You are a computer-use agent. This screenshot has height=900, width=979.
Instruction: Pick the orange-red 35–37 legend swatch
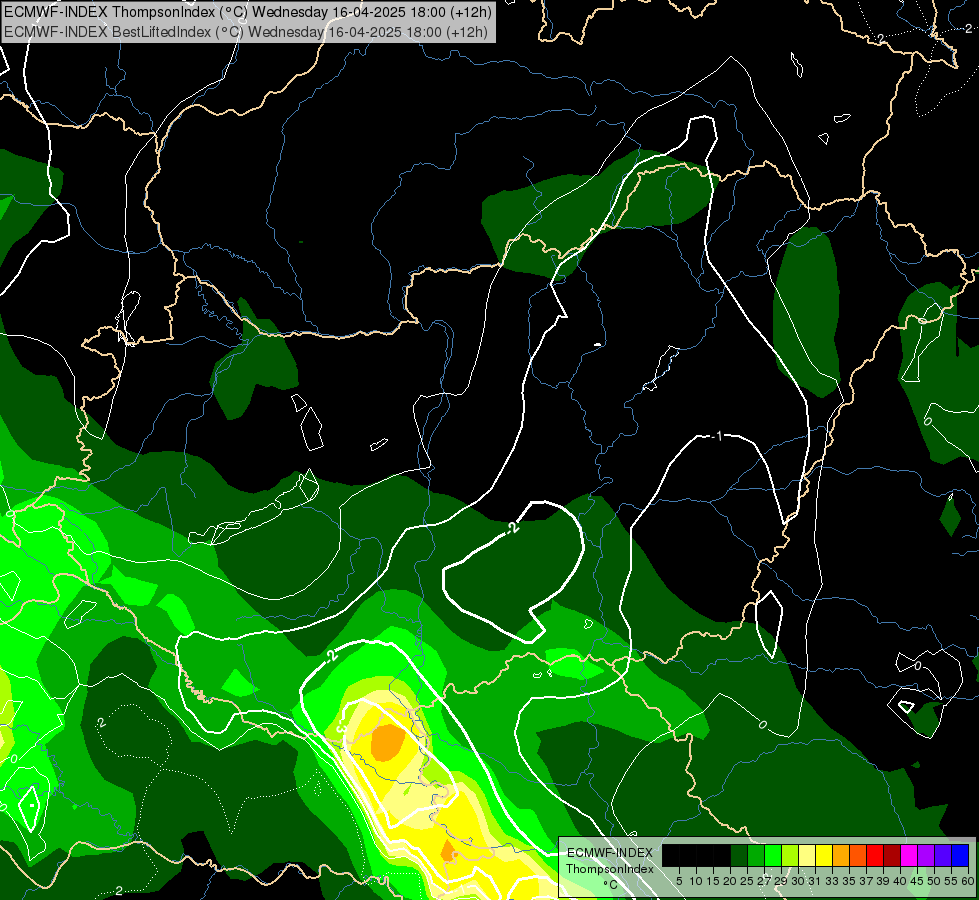pos(858,855)
